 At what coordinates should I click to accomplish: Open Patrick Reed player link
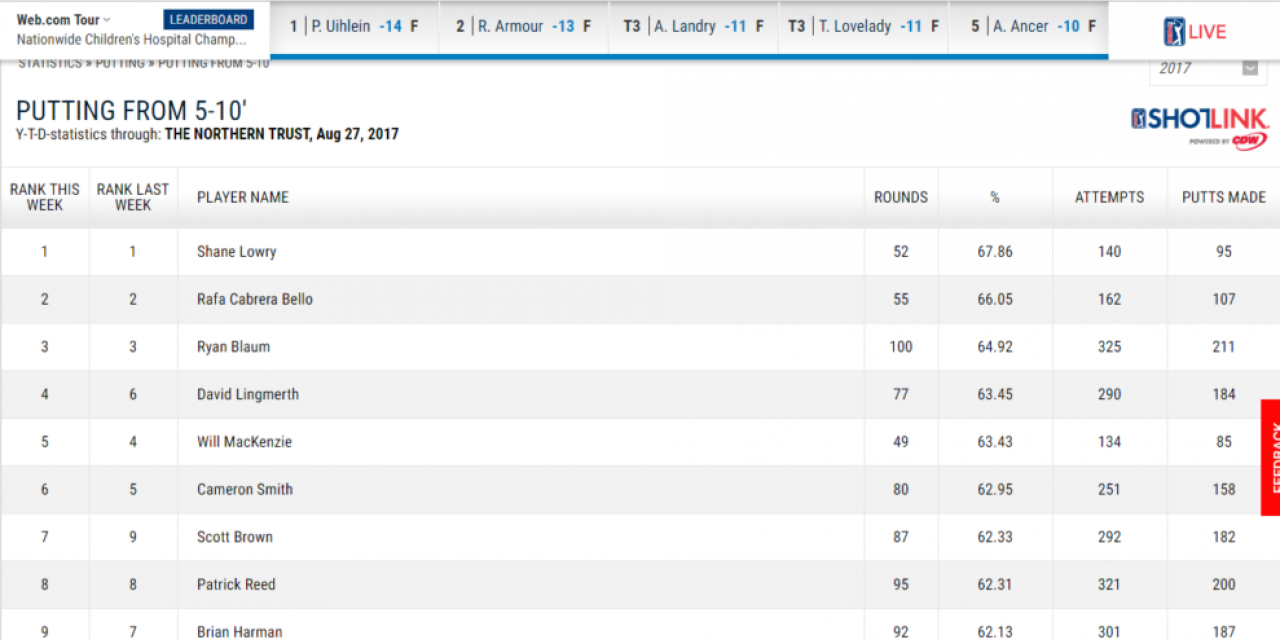click(x=235, y=584)
